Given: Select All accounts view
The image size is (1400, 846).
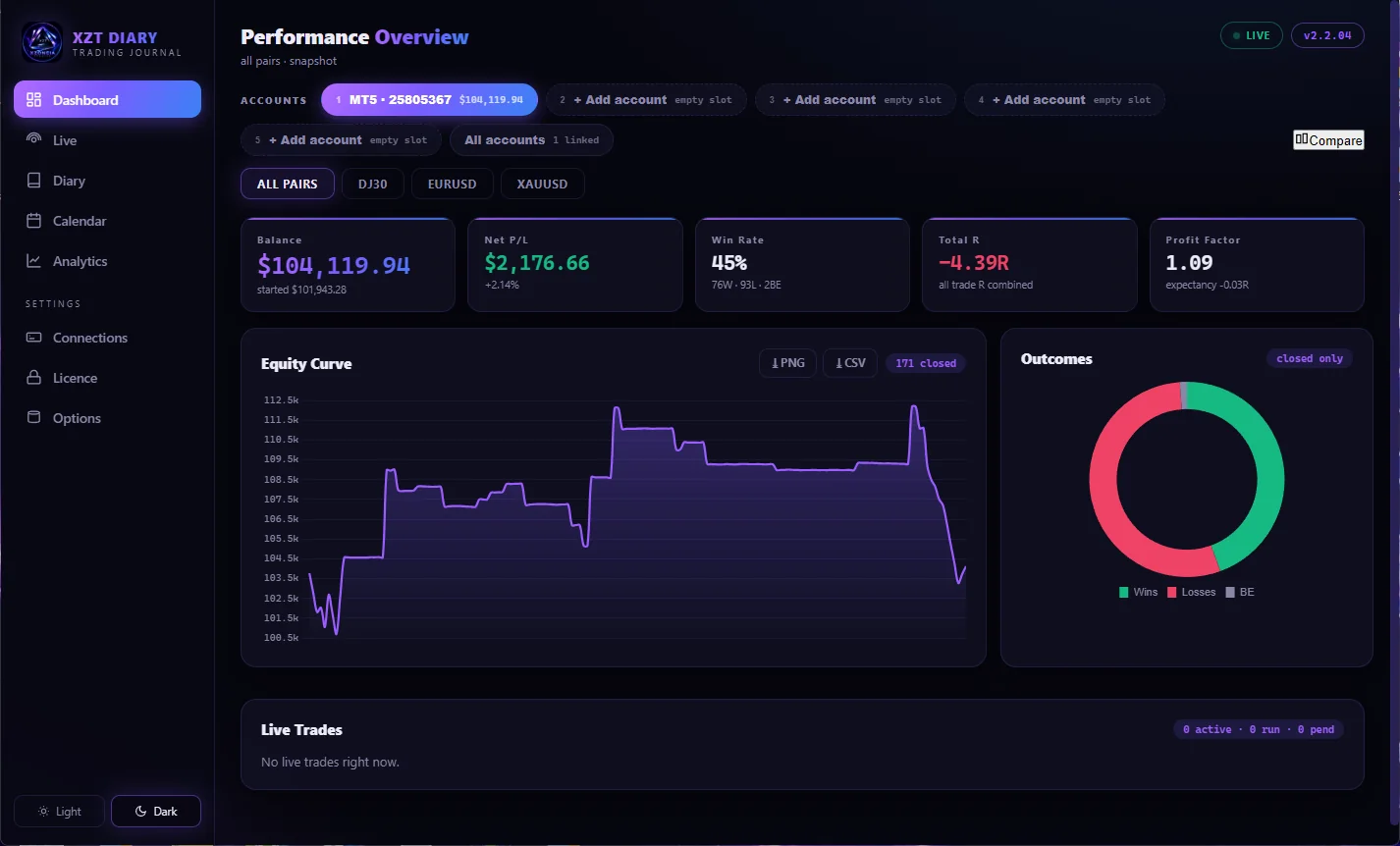Looking at the screenshot, I should (x=531, y=139).
